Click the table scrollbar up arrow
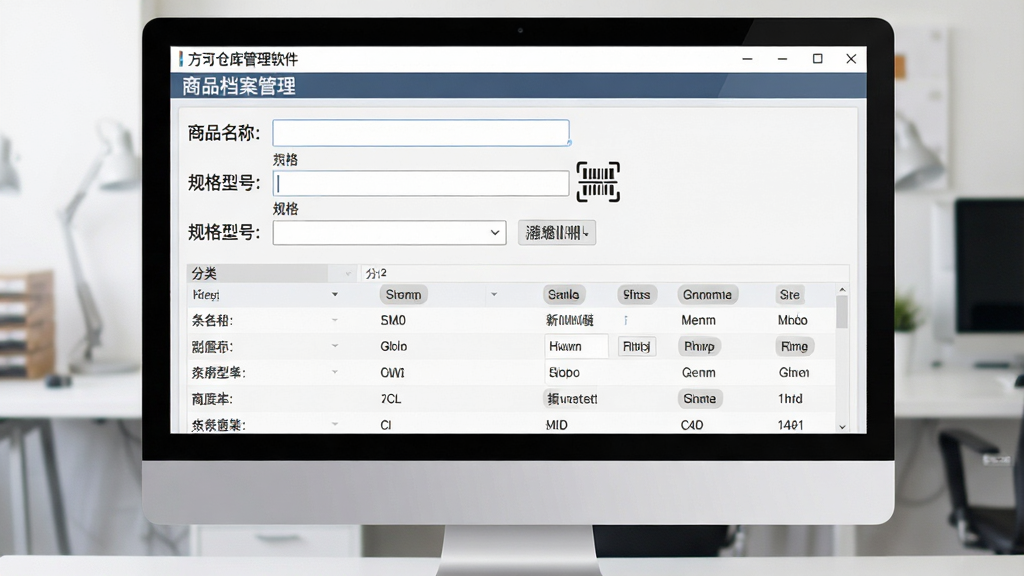The height and width of the screenshot is (576, 1024). [x=842, y=290]
